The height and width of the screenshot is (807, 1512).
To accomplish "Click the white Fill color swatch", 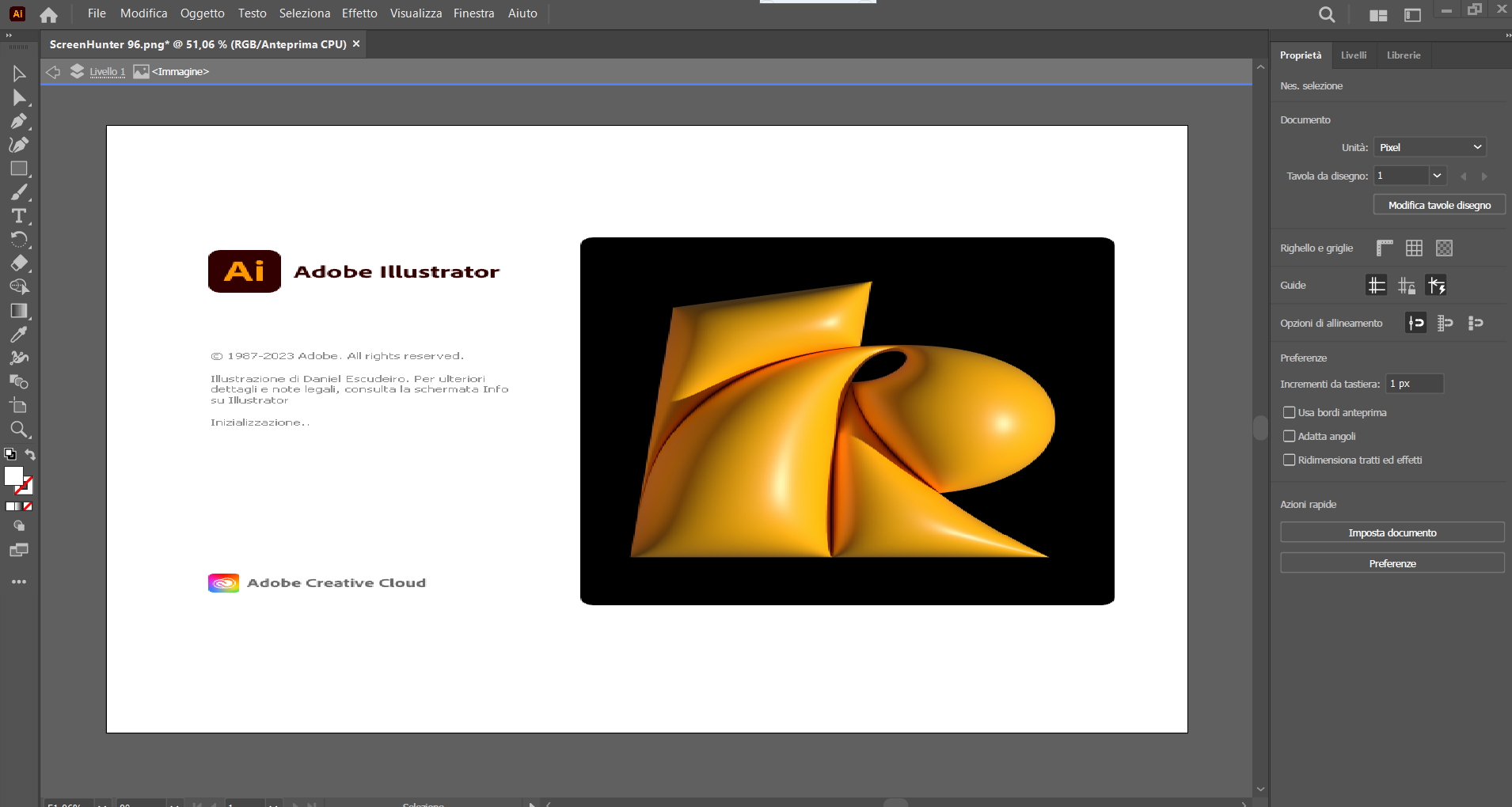I will point(13,475).
